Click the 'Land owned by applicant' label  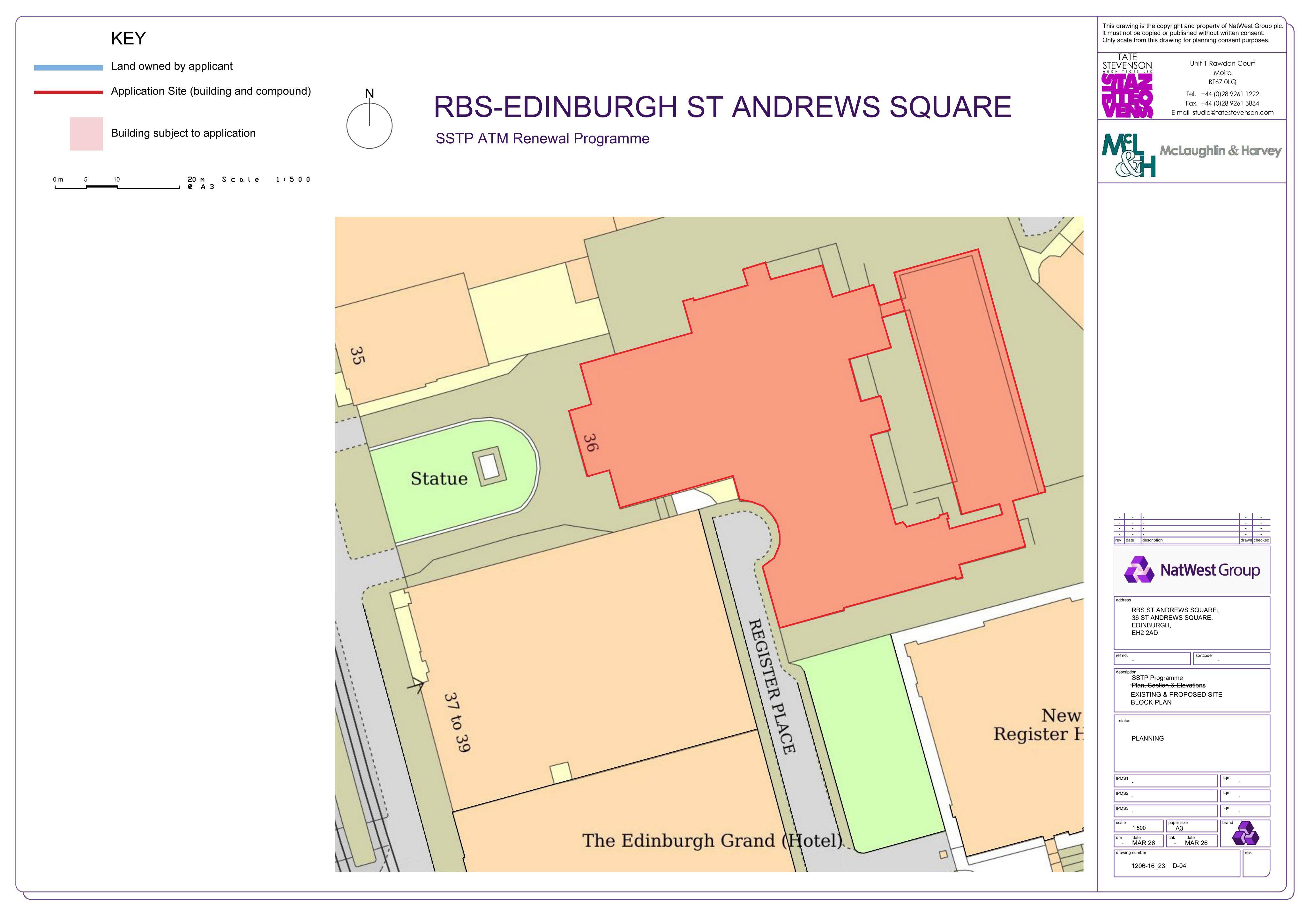coord(172,67)
